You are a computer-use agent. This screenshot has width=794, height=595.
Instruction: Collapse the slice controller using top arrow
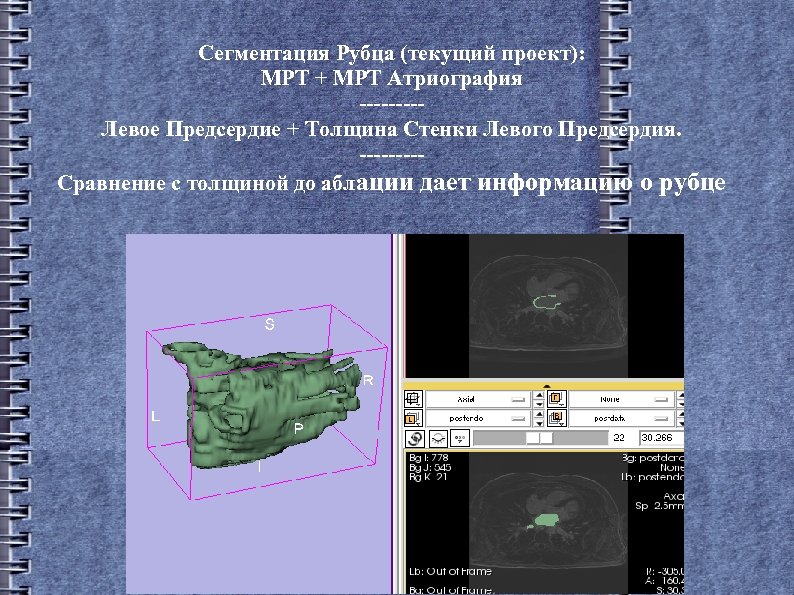546,386
